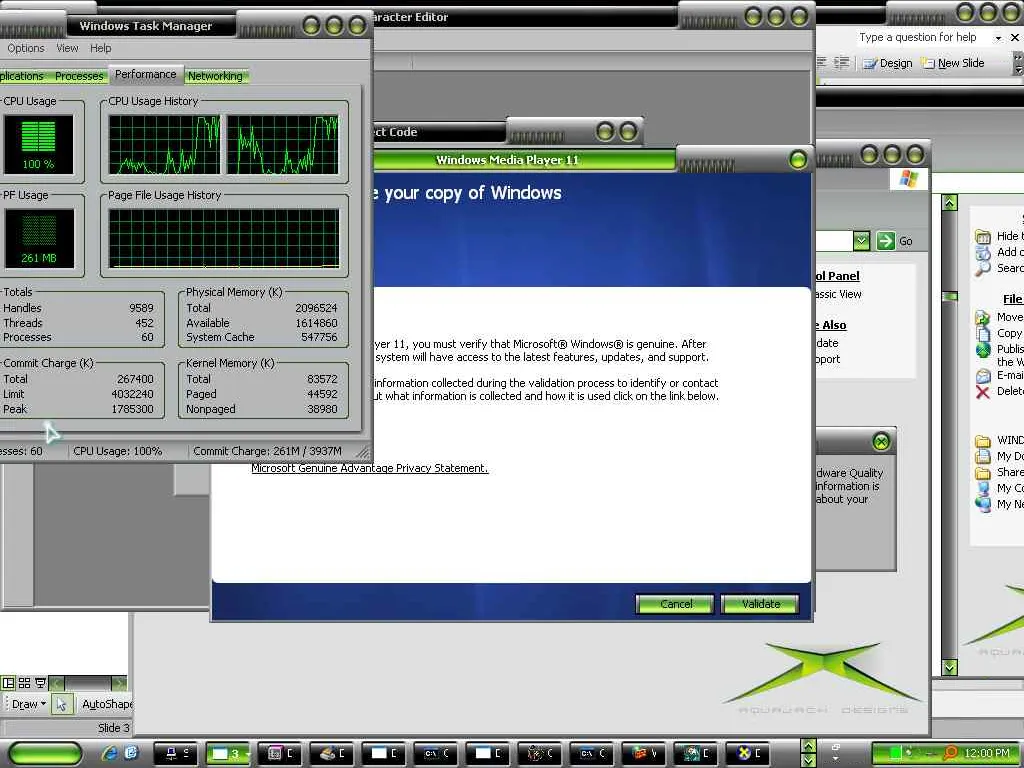Click Design button in PowerPoint toolbar

click(888, 63)
